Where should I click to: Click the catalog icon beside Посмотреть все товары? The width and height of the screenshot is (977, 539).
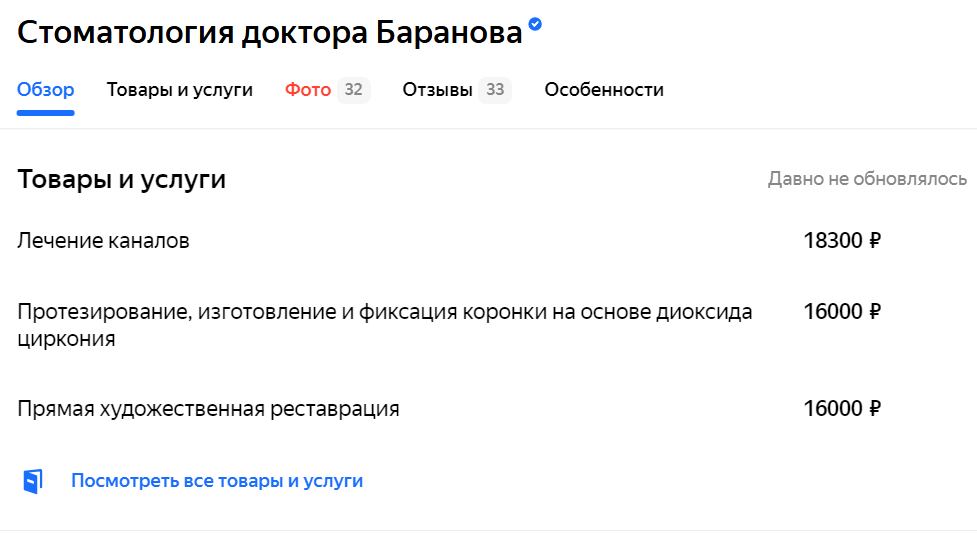(33, 481)
